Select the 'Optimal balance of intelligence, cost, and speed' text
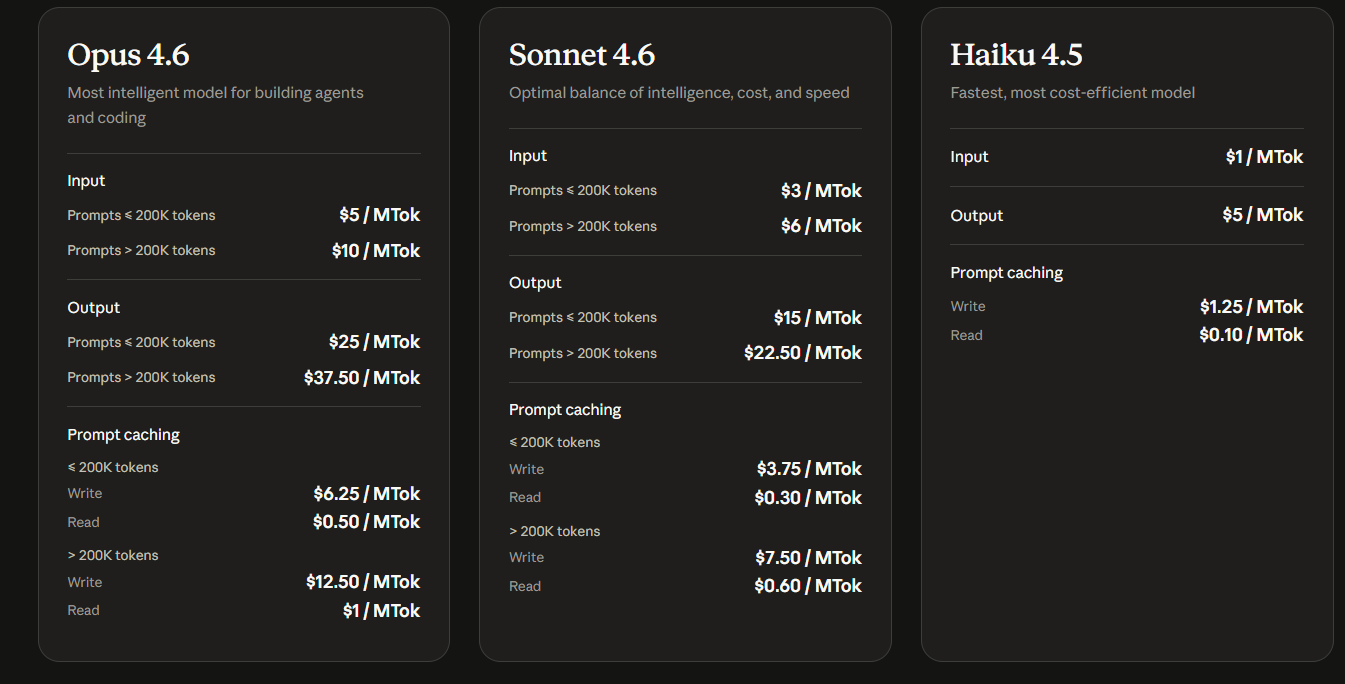The image size is (1345, 684). [679, 93]
